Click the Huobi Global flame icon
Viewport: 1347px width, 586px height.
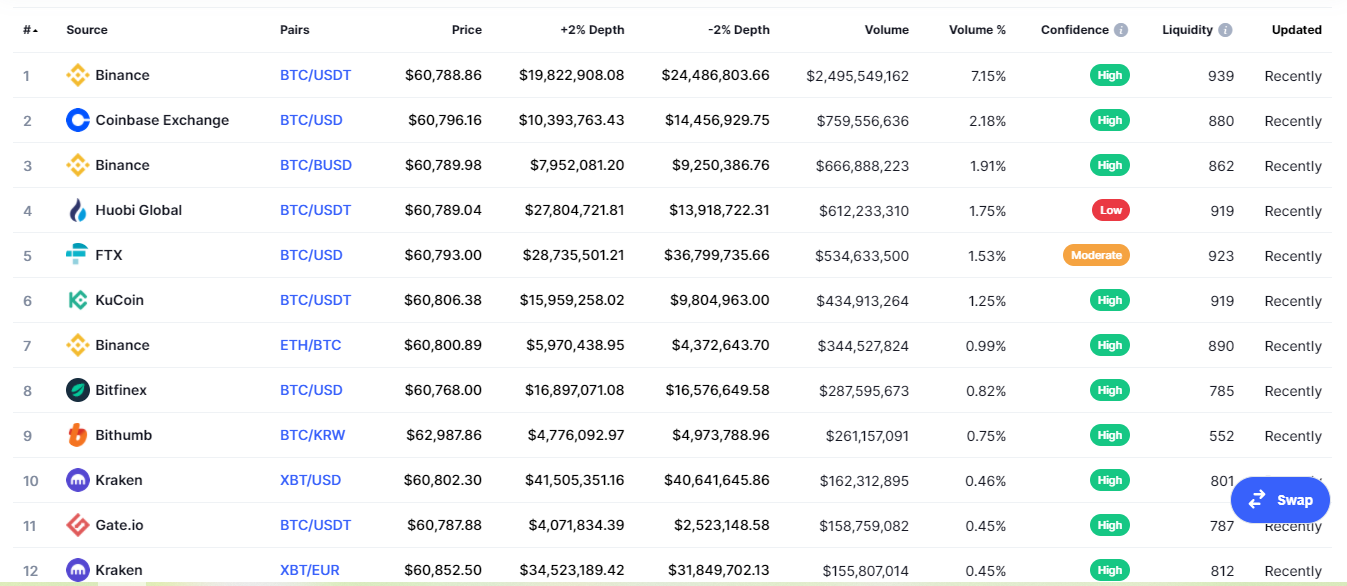[77, 210]
